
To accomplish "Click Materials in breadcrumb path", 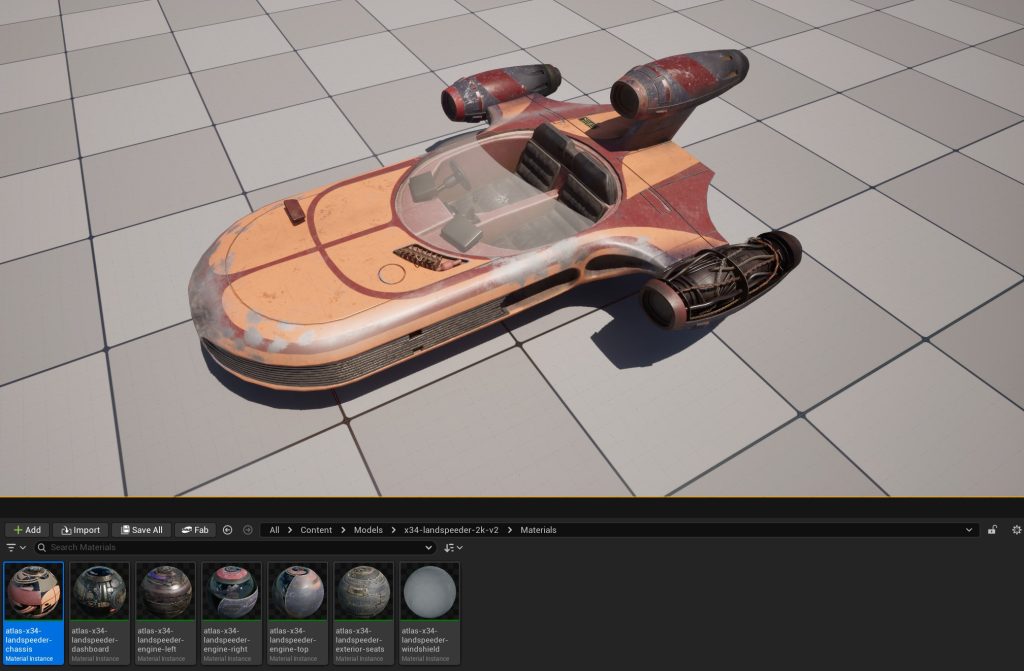I will 538,530.
